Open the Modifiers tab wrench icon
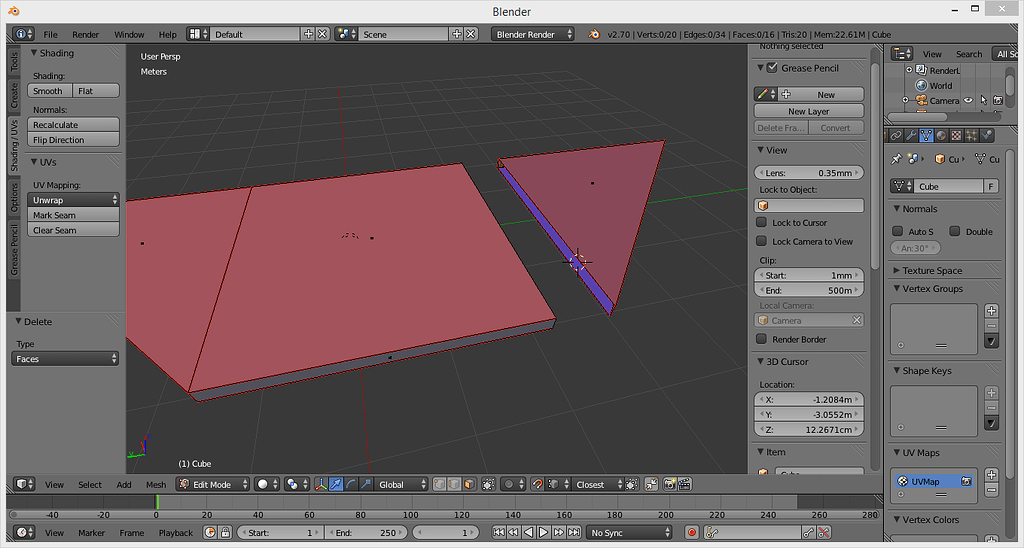The image size is (1024, 548). tap(911, 135)
